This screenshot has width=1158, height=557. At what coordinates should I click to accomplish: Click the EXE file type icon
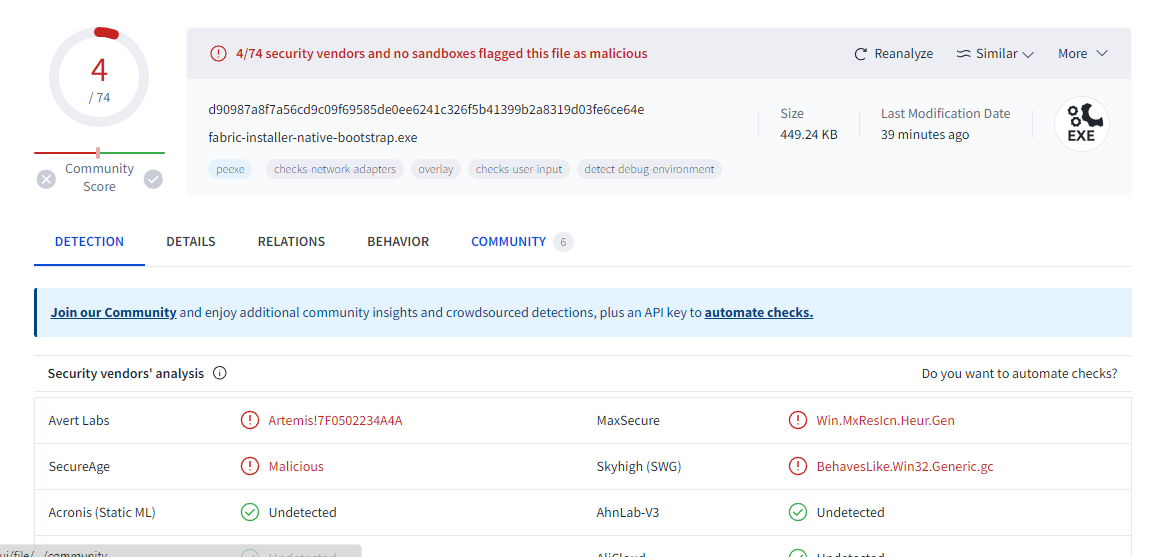click(1081, 124)
